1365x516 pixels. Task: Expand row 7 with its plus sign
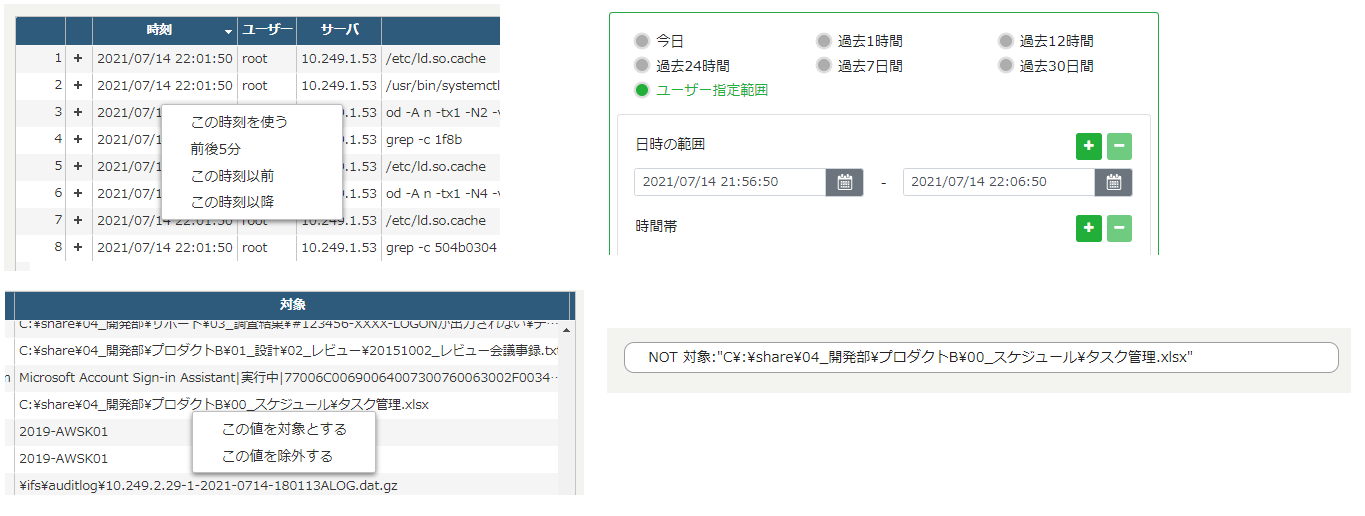[78, 221]
